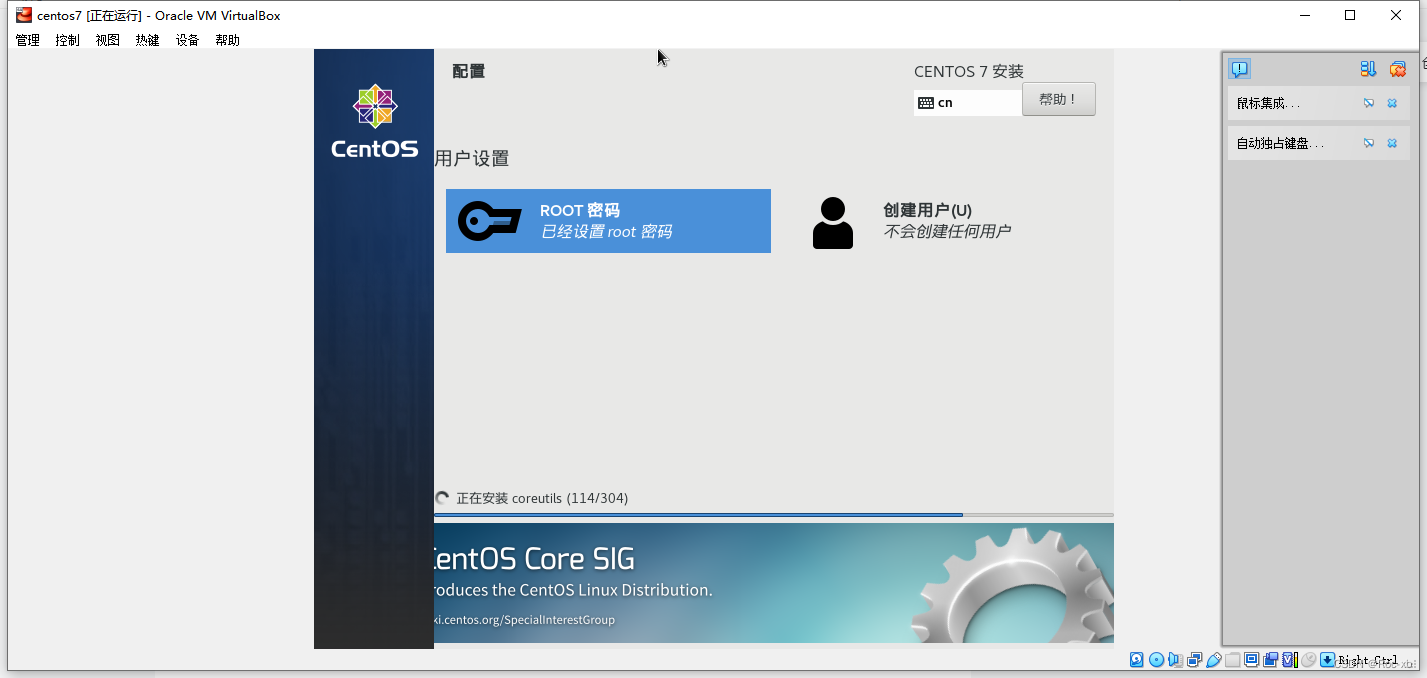Dismiss the 鼠标集成 notification message
1427x678 pixels.
(1392, 103)
